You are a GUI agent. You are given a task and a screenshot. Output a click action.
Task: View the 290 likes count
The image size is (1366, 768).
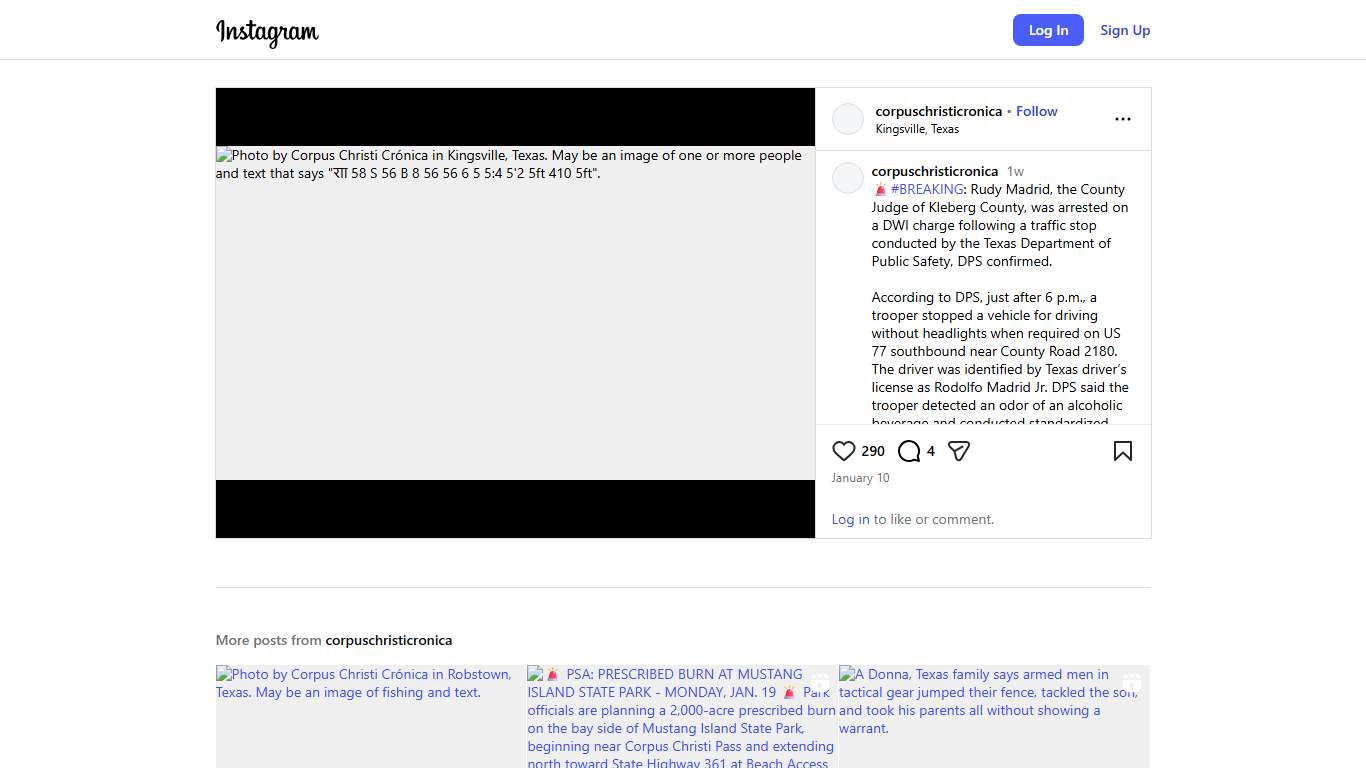pyautogui.click(x=873, y=451)
